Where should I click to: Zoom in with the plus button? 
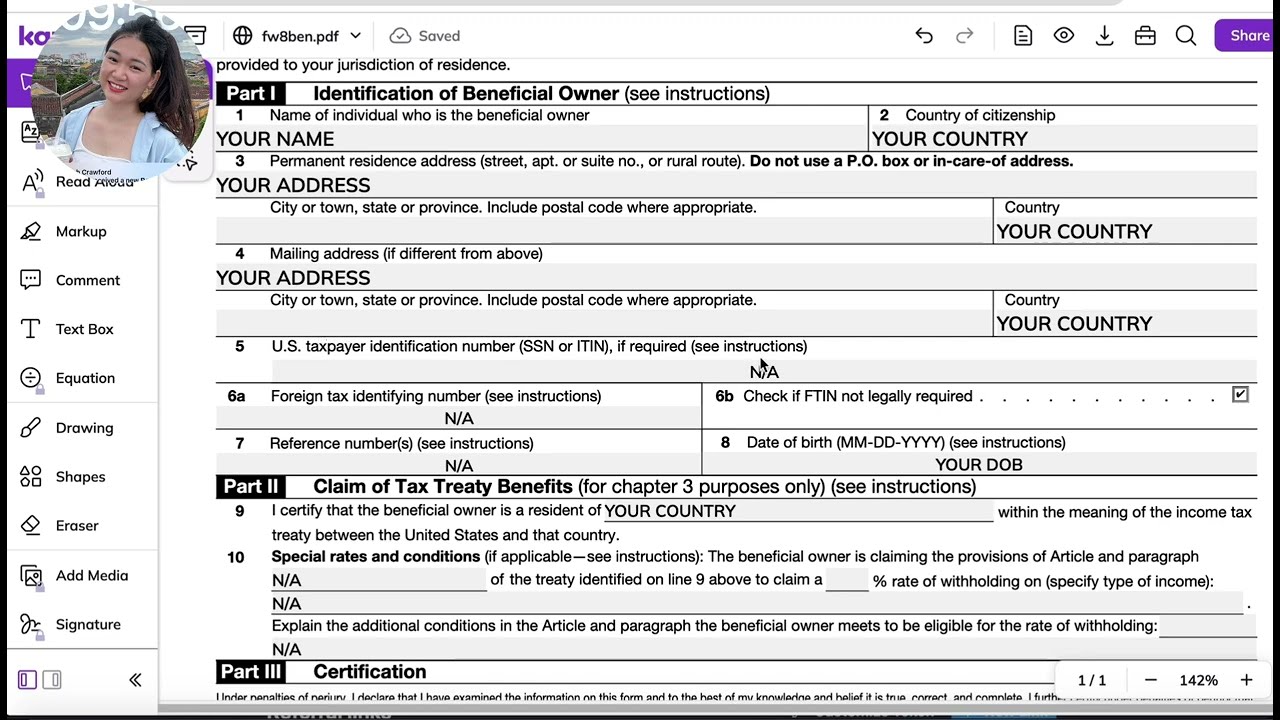[1246, 680]
